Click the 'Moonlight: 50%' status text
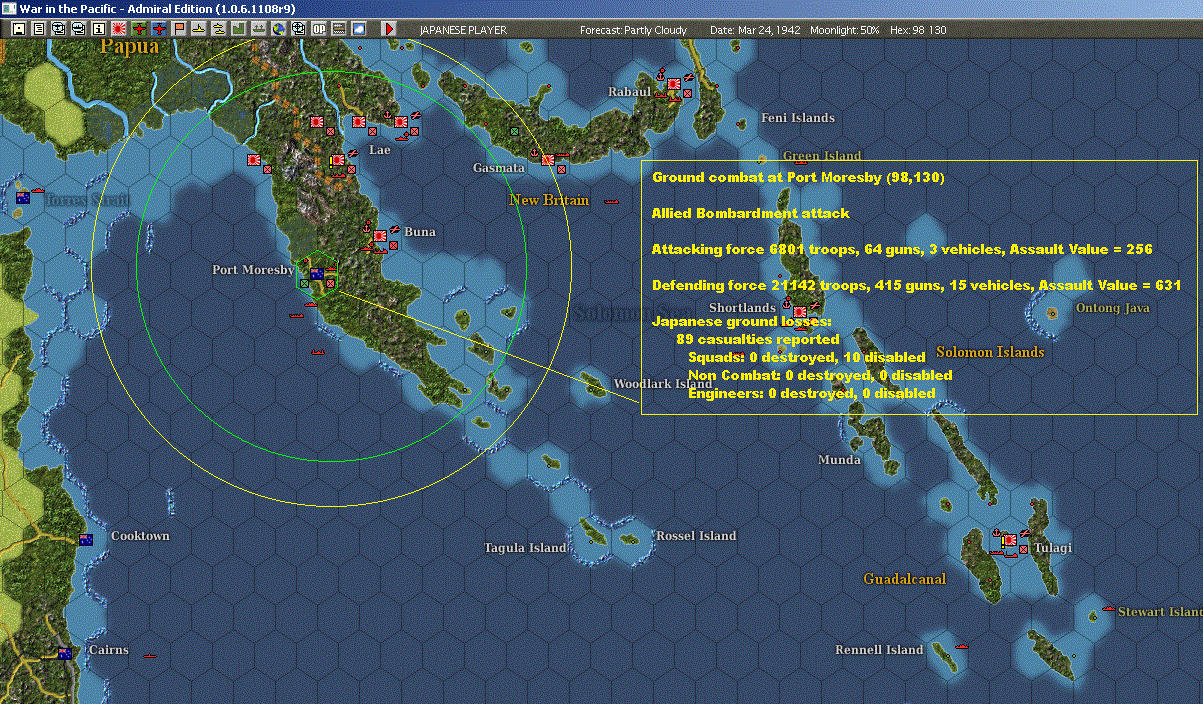This screenshot has width=1203, height=704. 845,30
